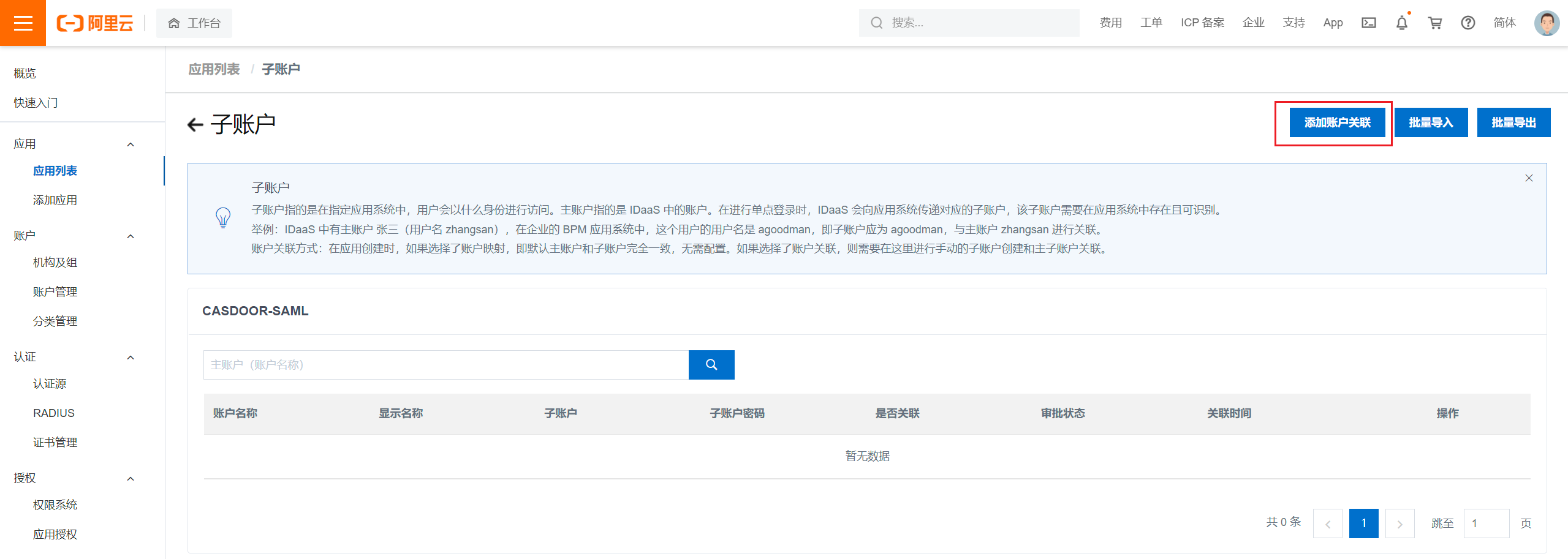1568x559 pixels.
Task: Click the back arrow beside 子账户 title
Action: (195, 124)
